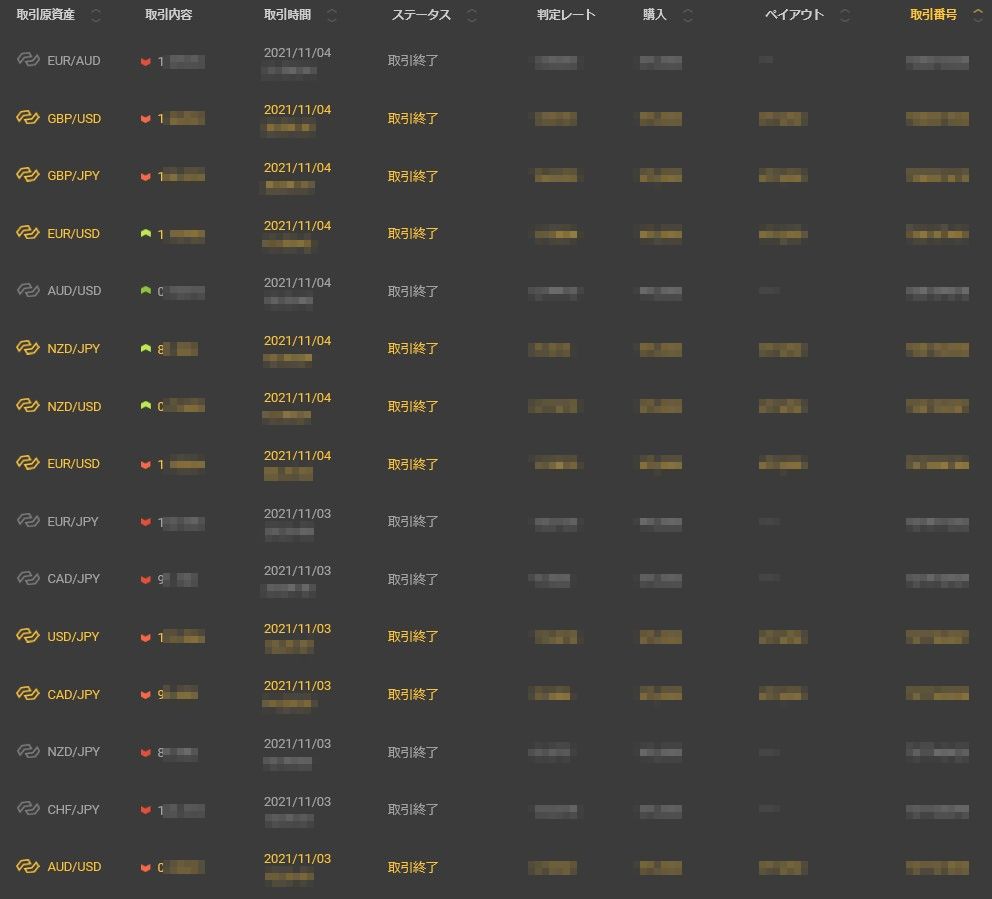Select the CHF/JPY row date 2021/11/03
The height and width of the screenshot is (899, 992).
click(x=297, y=802)
